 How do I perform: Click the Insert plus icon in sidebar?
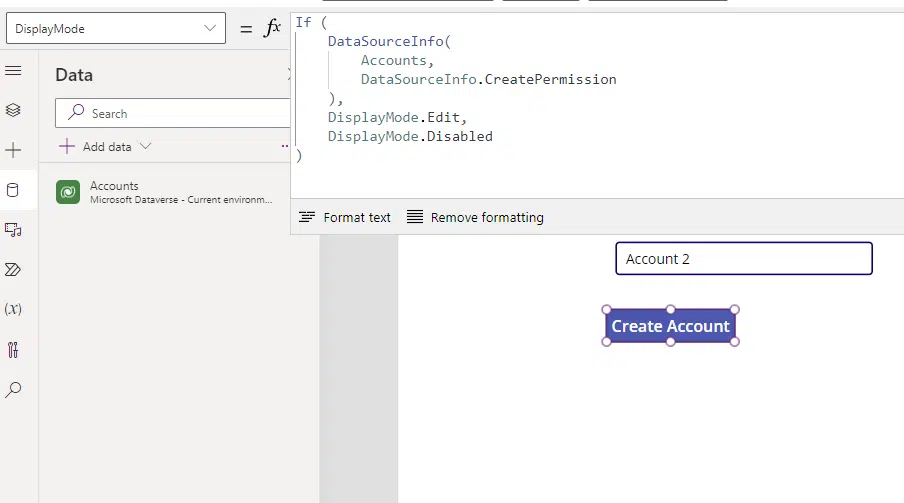coord(13,150)
